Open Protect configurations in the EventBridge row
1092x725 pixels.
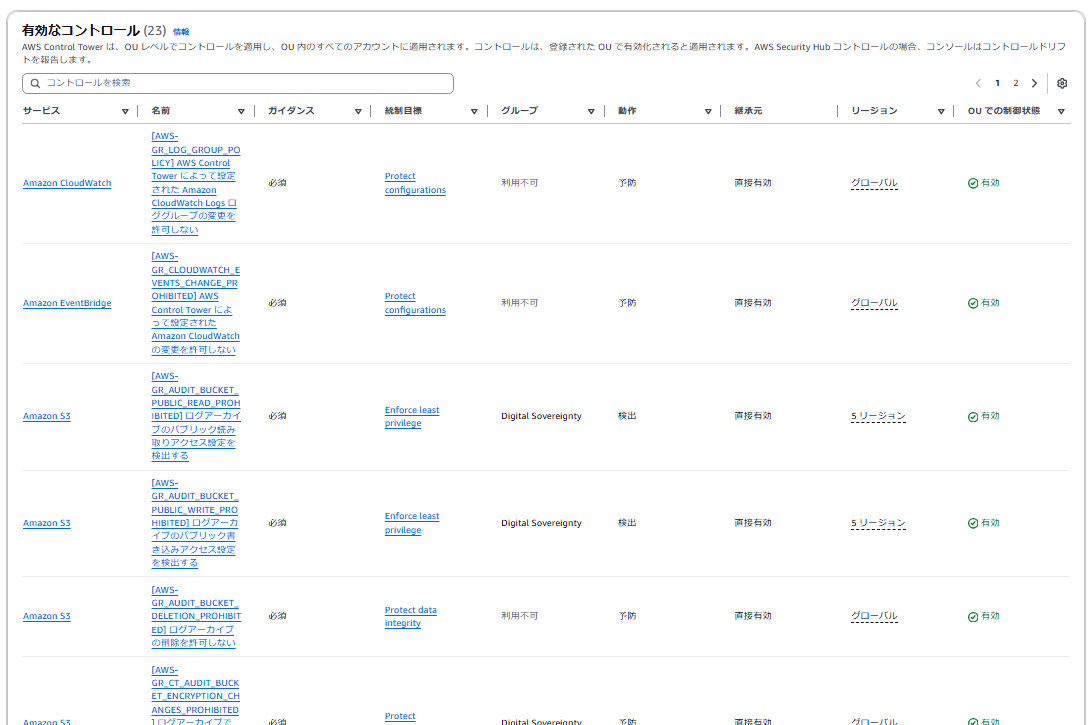[x=415, y=303]
